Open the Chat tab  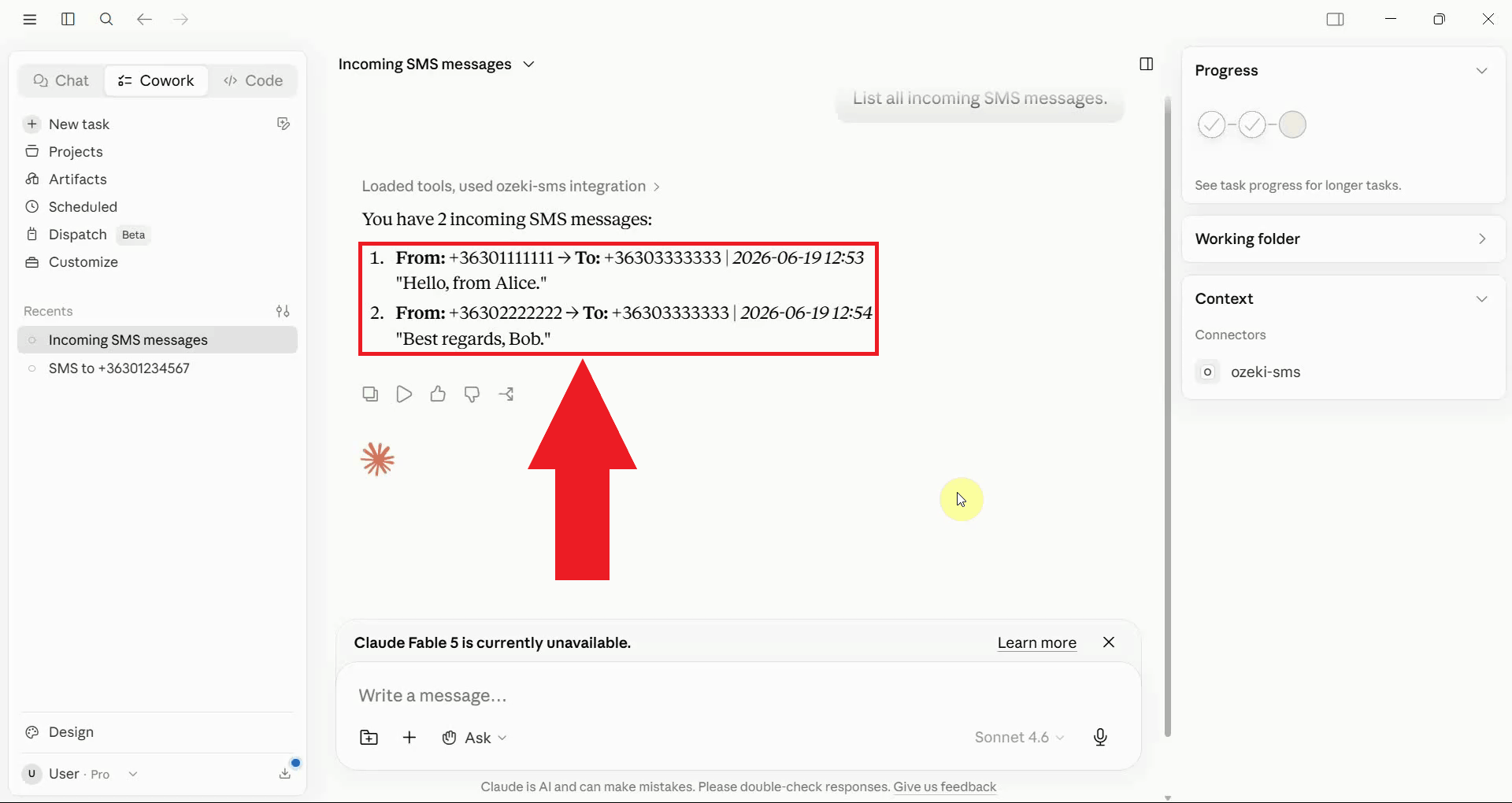coord(61,80)
